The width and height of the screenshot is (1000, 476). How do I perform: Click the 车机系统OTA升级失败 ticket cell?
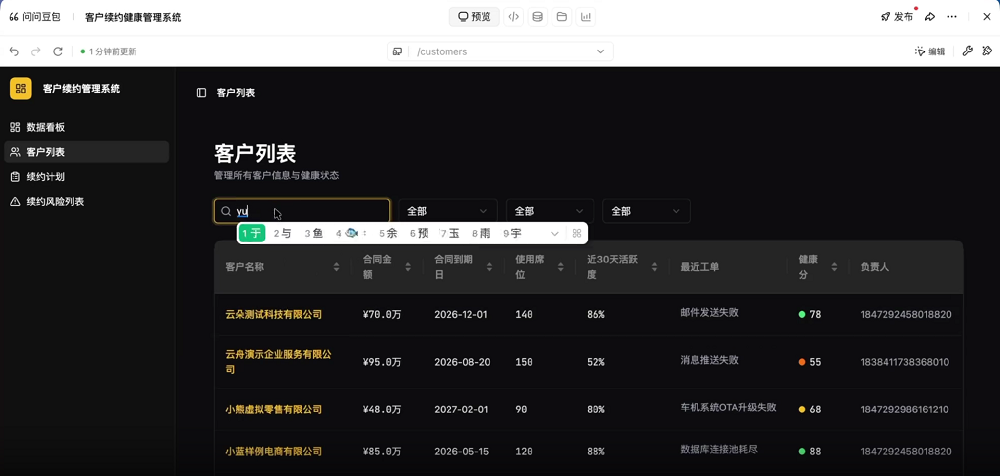(x=728, y=407)
